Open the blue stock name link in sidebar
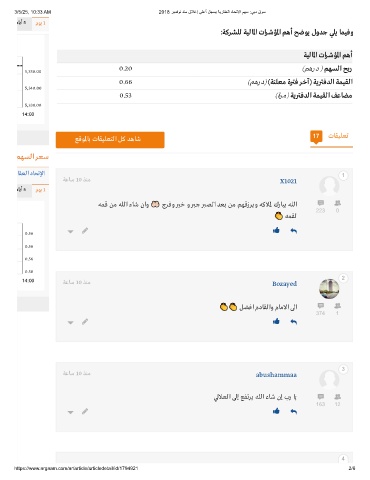Viewport: 370px width, 480px height. tap(31, 173)
